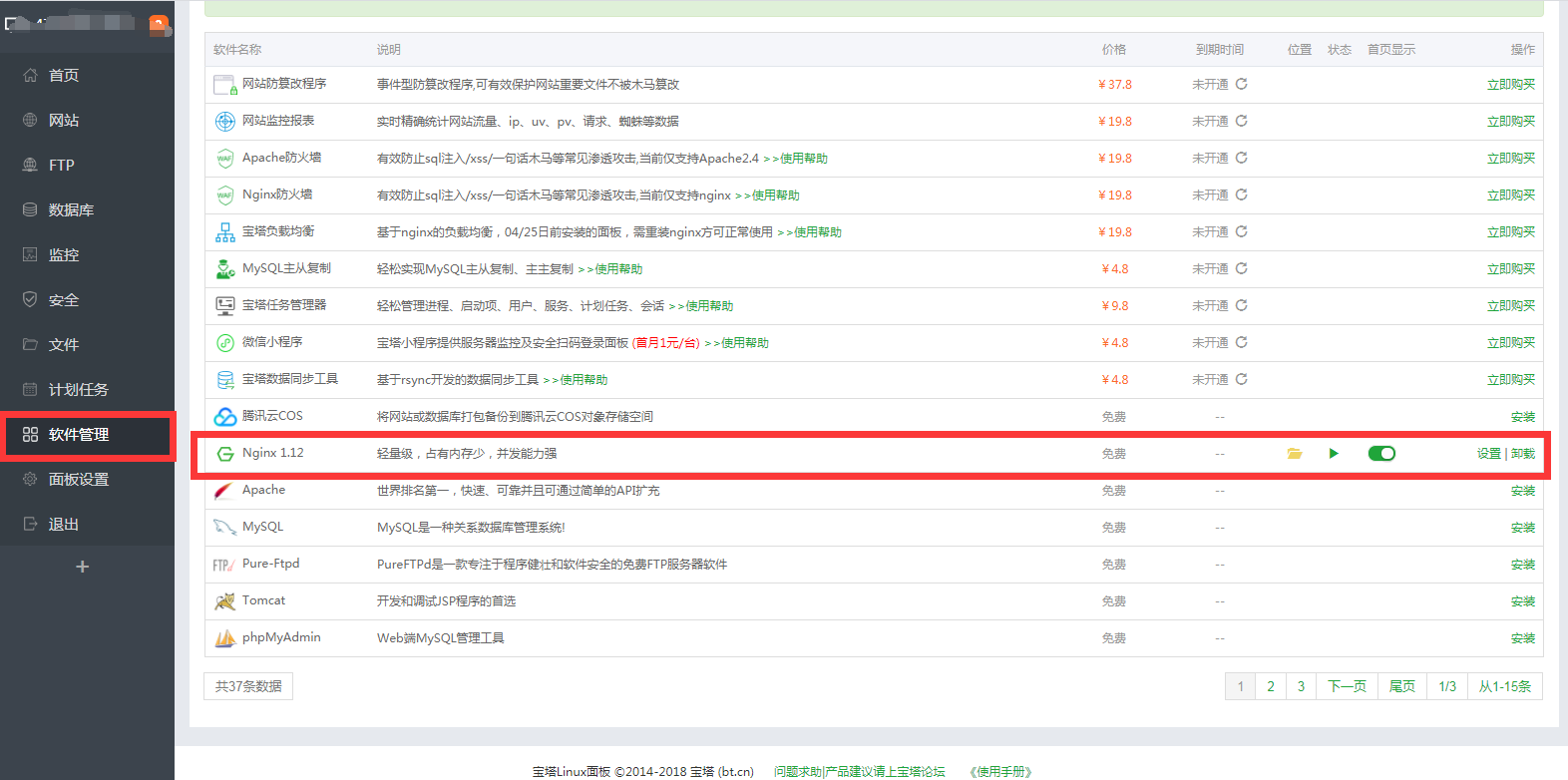This screenshot has height=780, width=1568.
Task: Click the 网站监控报表 row icon
Action: coord(225,122)
